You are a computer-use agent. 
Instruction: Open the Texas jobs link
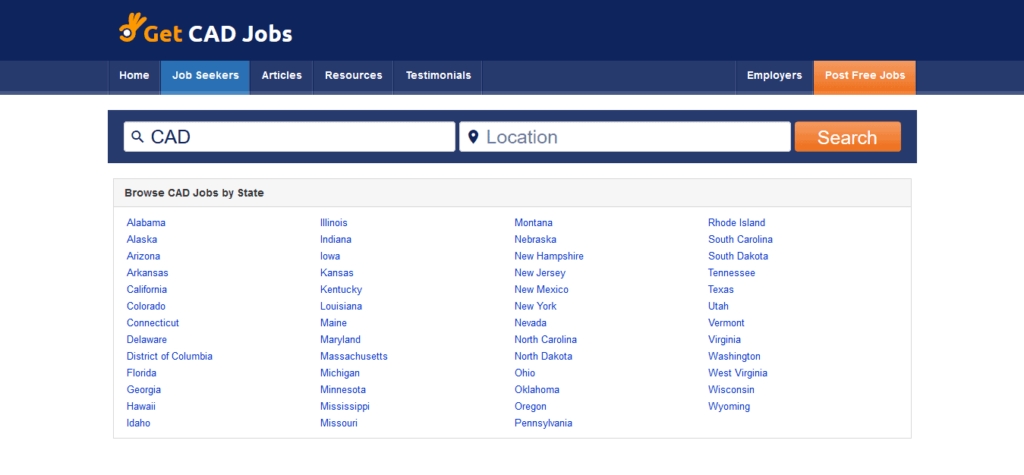721,290
